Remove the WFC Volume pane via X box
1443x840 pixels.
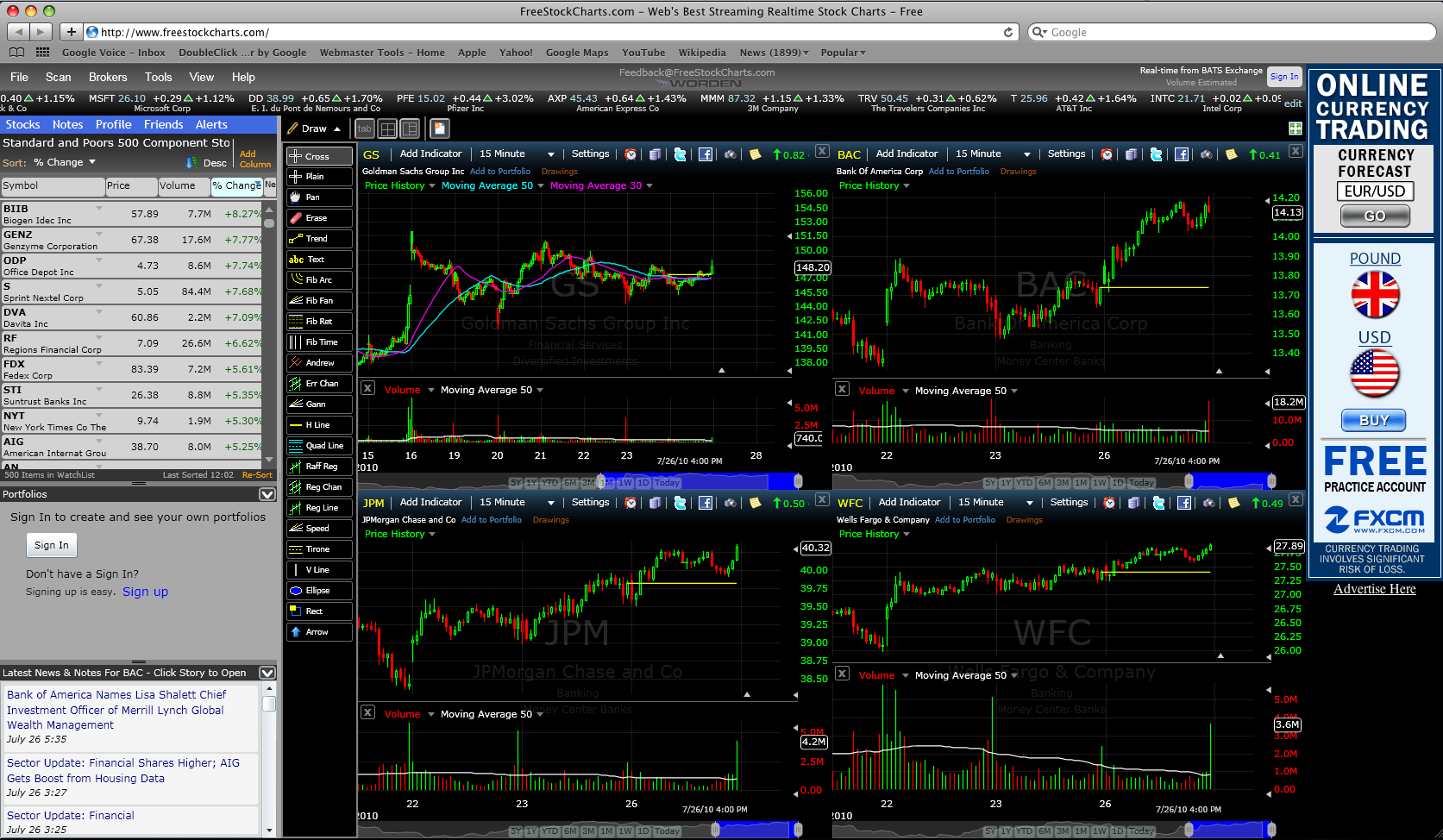(x=842, y=674)
